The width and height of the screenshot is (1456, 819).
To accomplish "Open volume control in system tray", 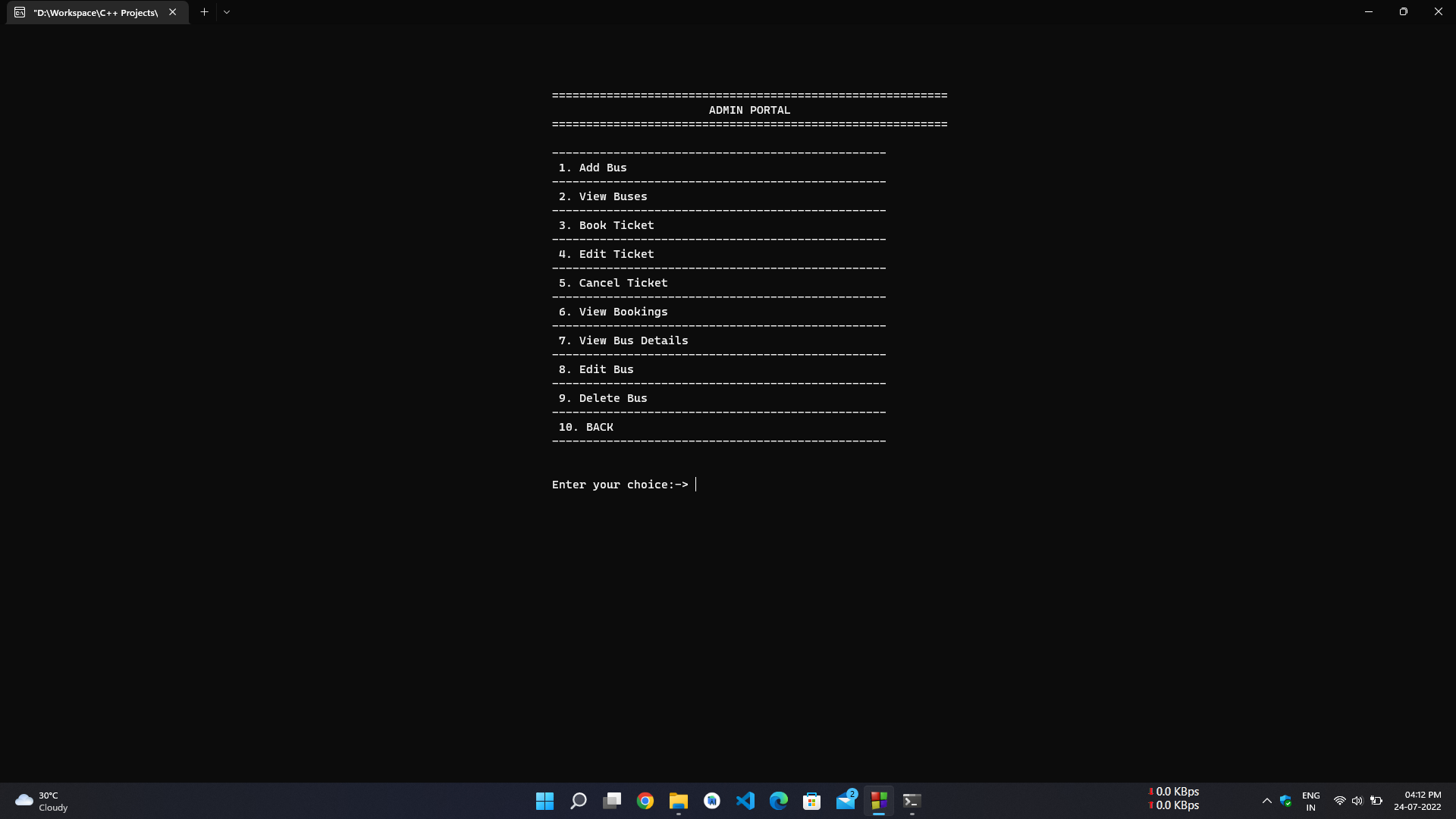I will 1357,801.
